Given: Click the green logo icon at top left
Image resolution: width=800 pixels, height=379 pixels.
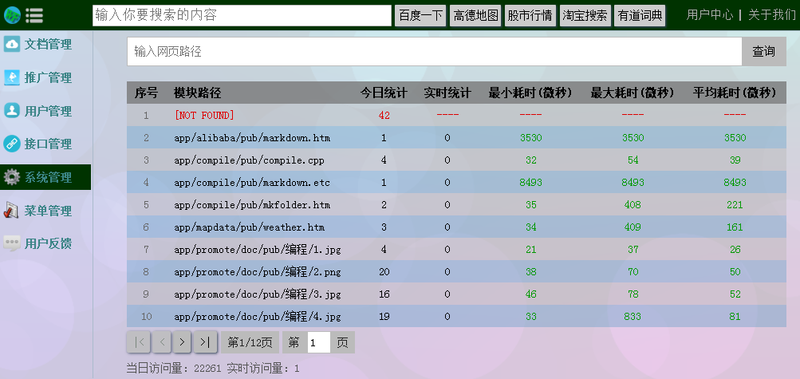Looking at the screenshot, I should tap(12, 15).
